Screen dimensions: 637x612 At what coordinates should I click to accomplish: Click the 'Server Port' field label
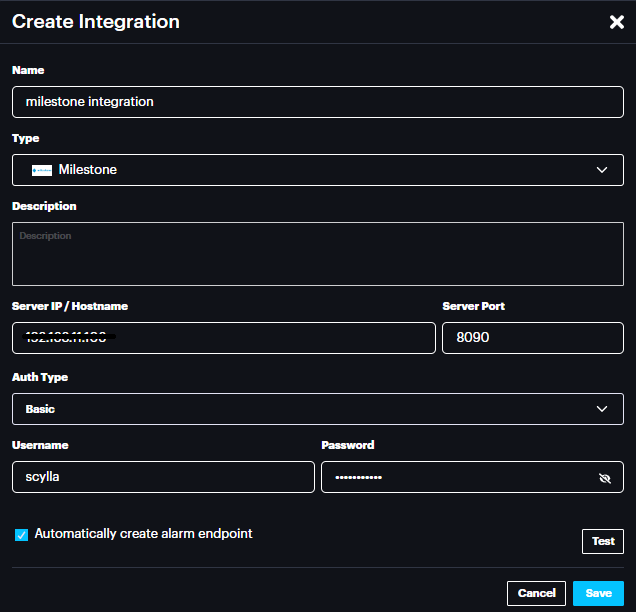(x=473, y=306)
